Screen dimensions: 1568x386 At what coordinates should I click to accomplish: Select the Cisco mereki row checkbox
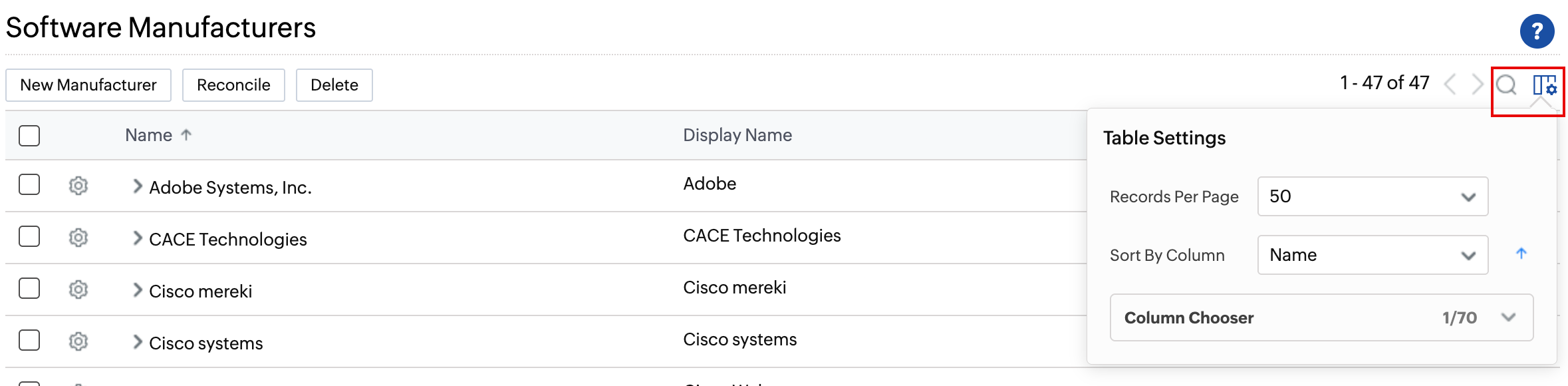(x=29, y=288)
